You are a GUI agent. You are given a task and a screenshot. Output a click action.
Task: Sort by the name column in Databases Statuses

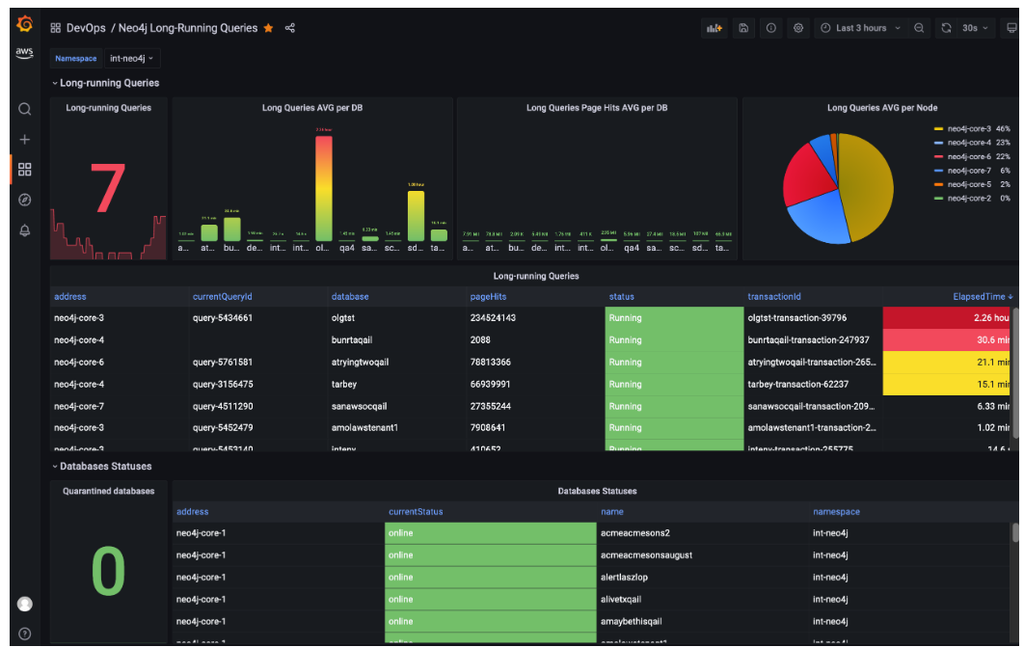point(612,511)
